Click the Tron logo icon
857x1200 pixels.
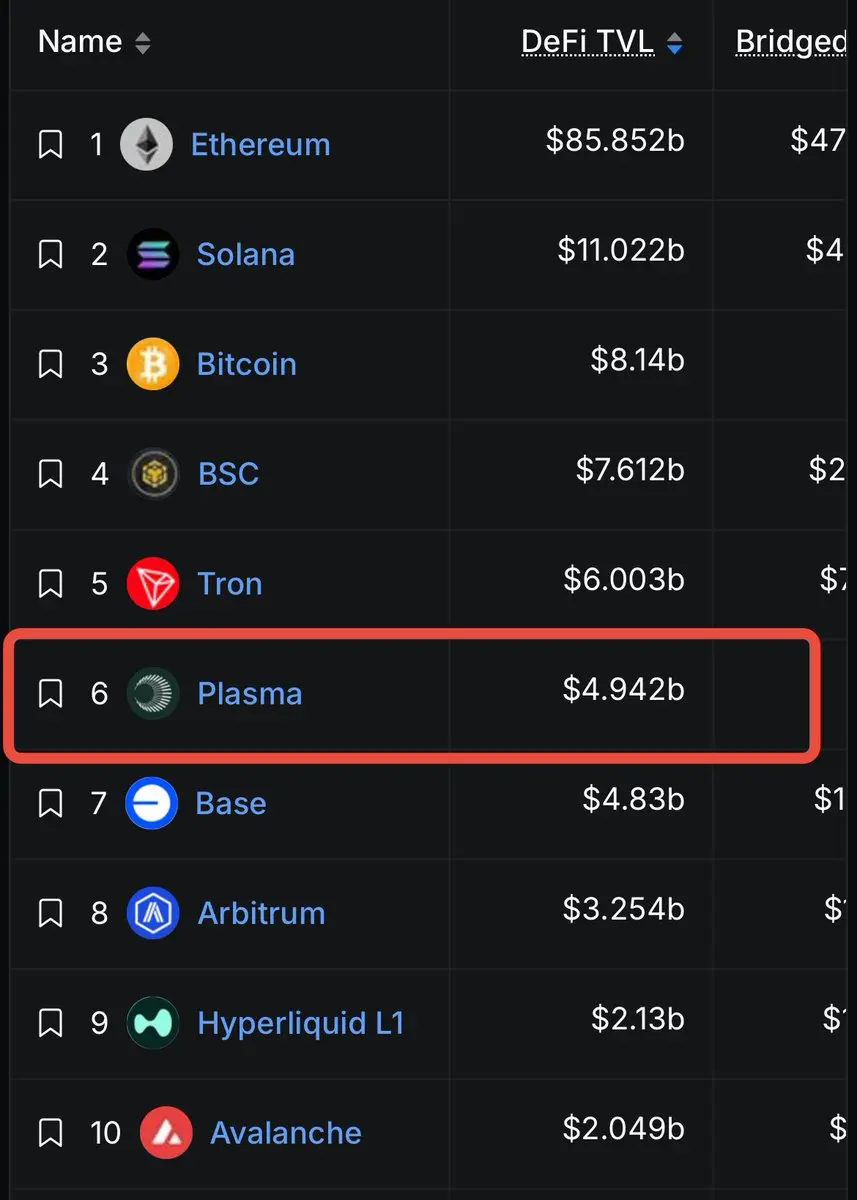click(153, 583)
